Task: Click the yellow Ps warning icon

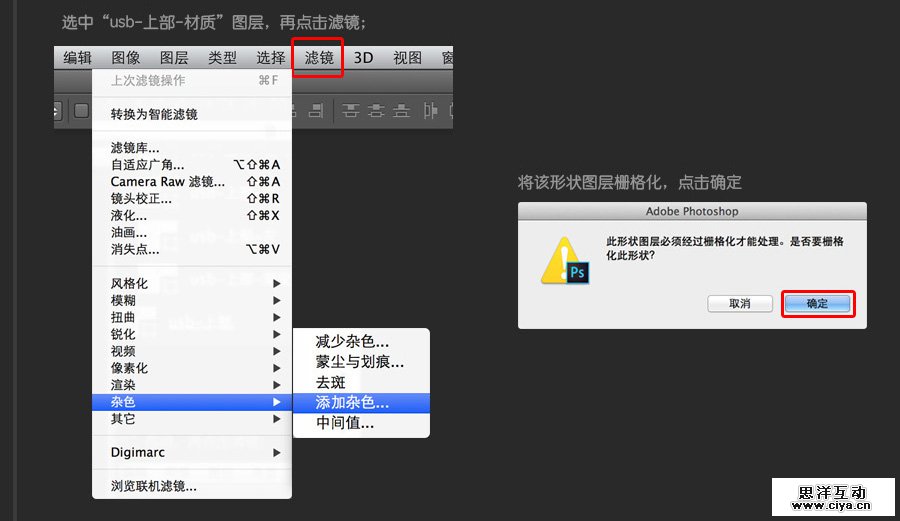Action: pyautogui.click(x=565, y=261)
